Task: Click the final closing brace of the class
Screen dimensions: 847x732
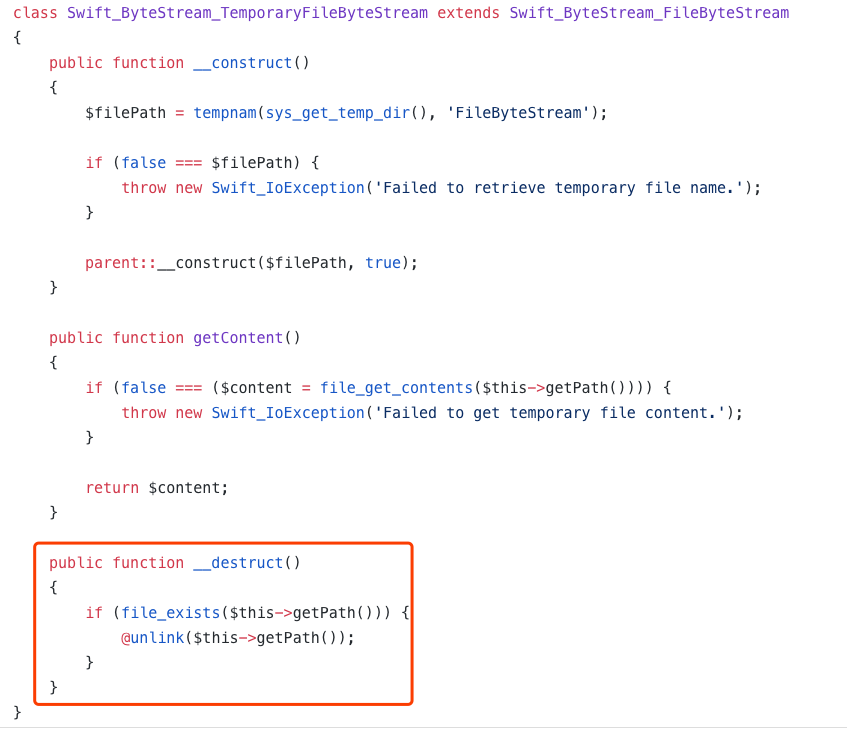Action: [x=17, y=712]
